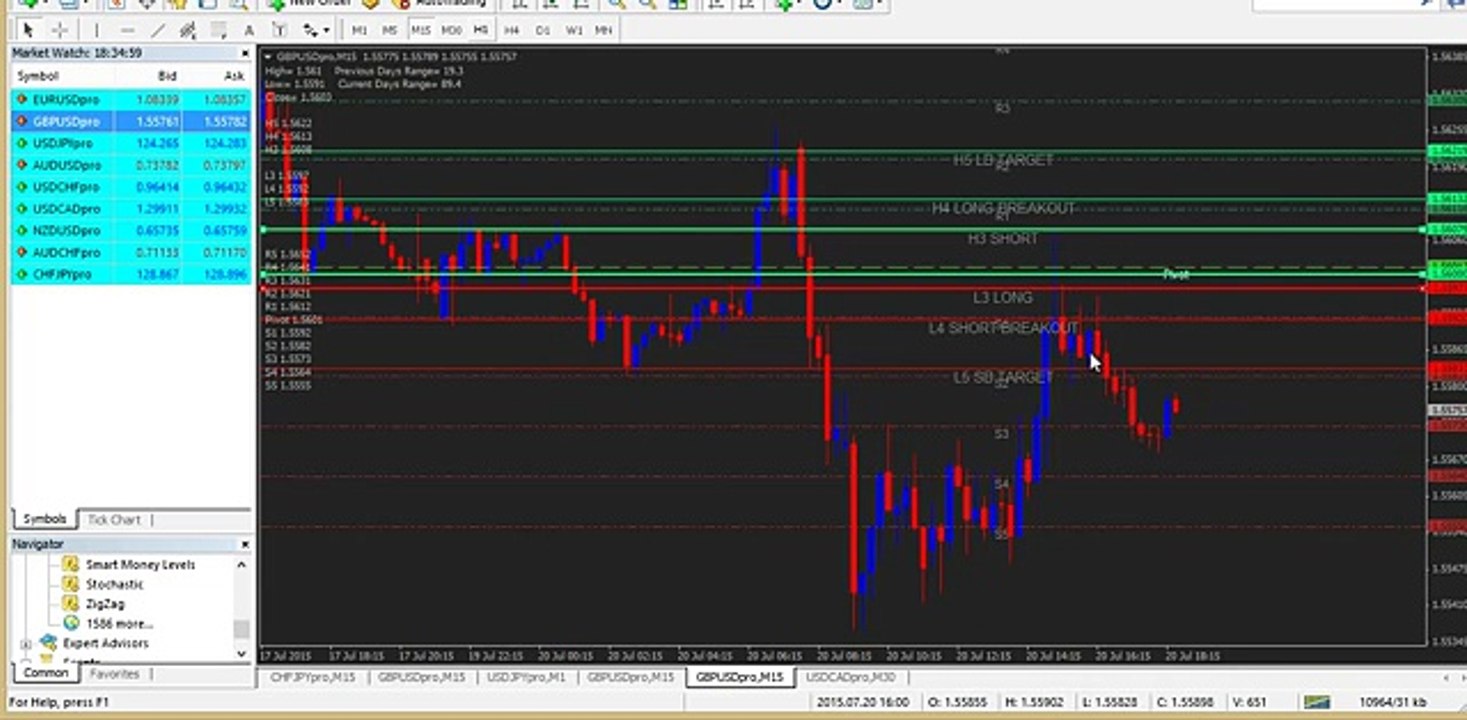1467x720 pixels.
Task: Click the EURUSDpro symbol icon
Action: tap(22, 100)
